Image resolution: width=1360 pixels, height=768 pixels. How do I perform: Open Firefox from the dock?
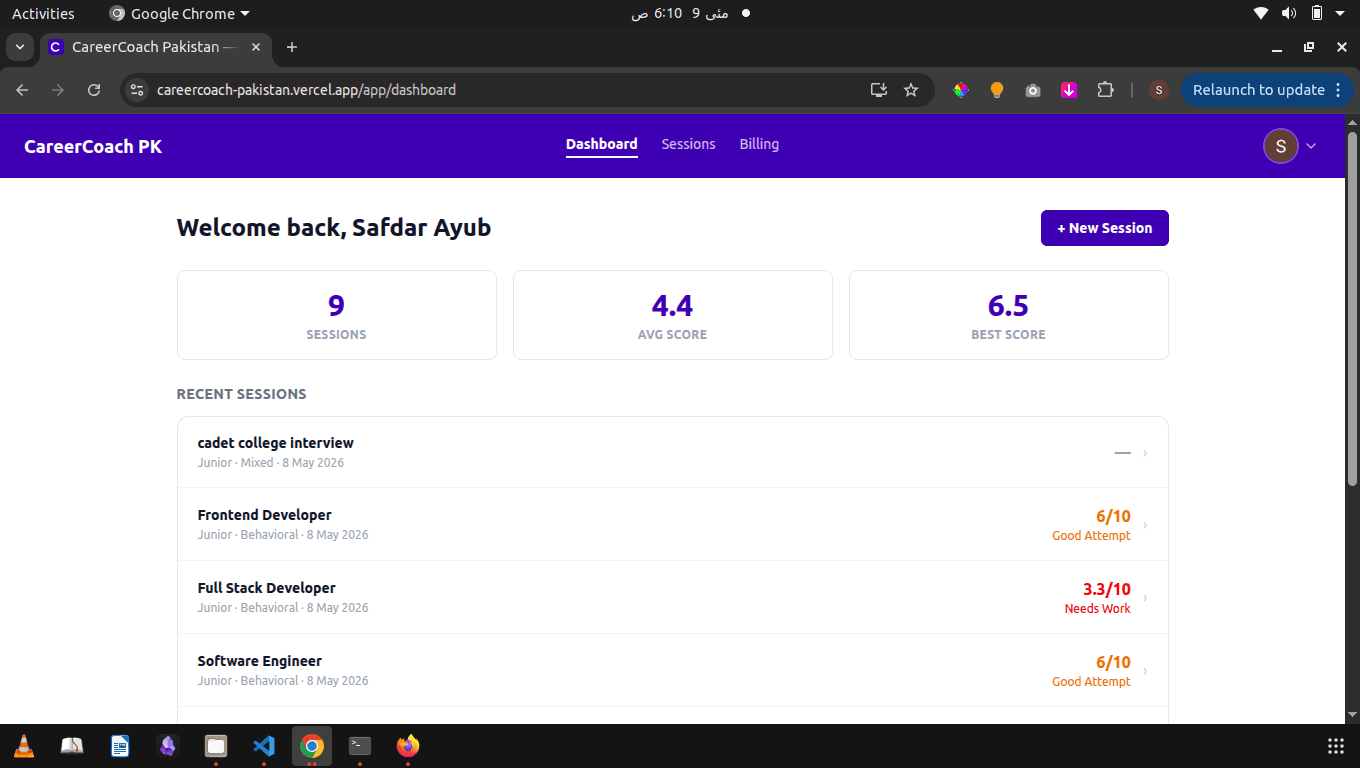point(408,746)
